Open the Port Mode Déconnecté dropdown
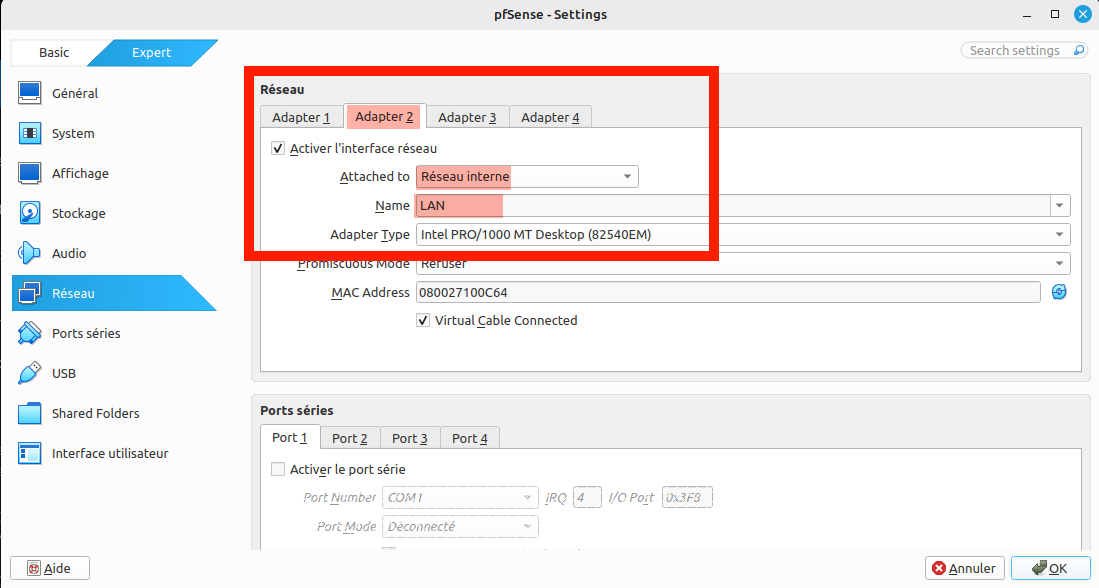 pyautogui.click(x=460, y=526)
